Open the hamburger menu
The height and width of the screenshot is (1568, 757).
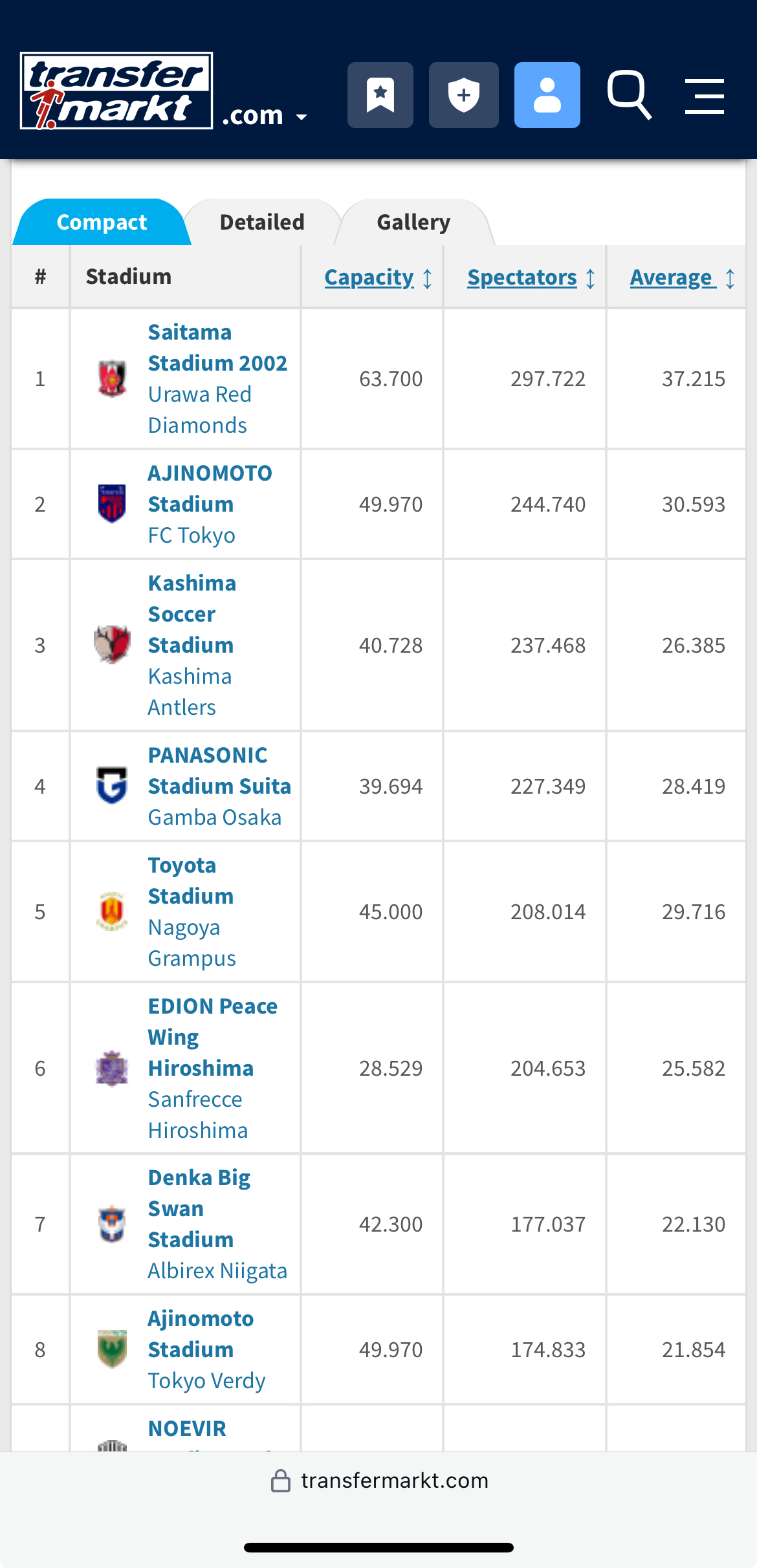click(705, 96)
